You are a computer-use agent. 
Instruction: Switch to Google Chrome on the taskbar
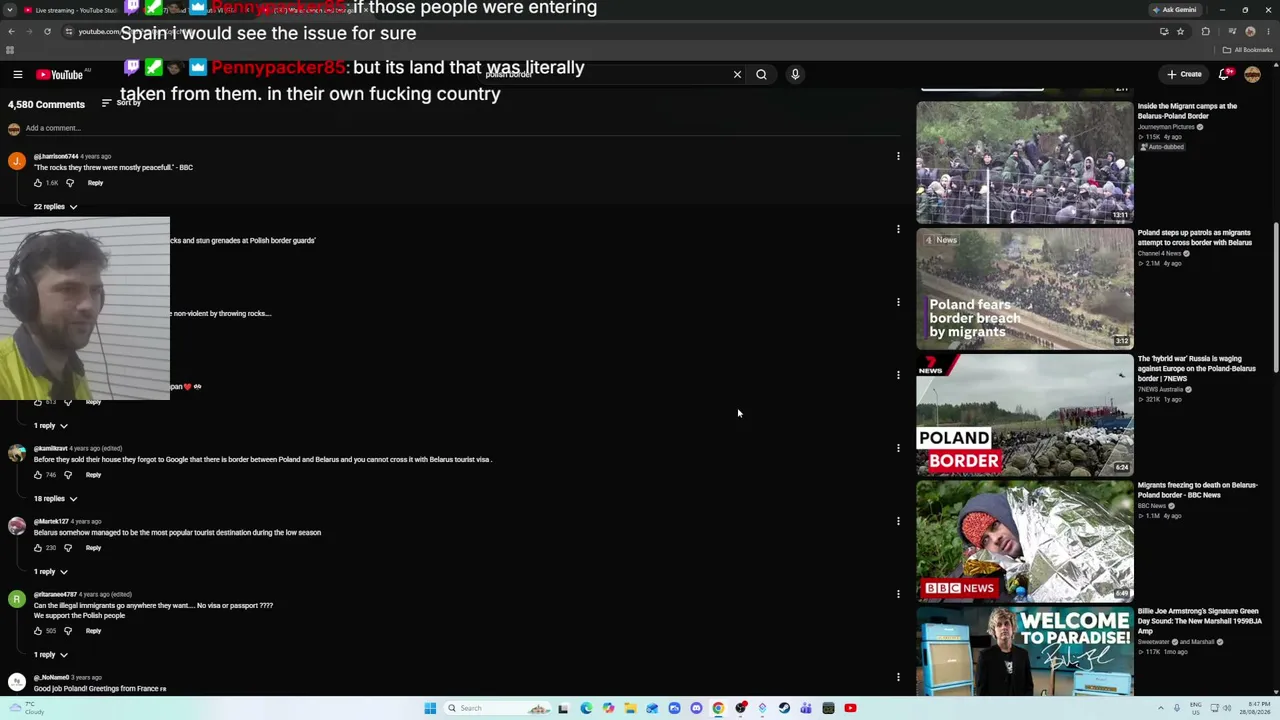718,708
